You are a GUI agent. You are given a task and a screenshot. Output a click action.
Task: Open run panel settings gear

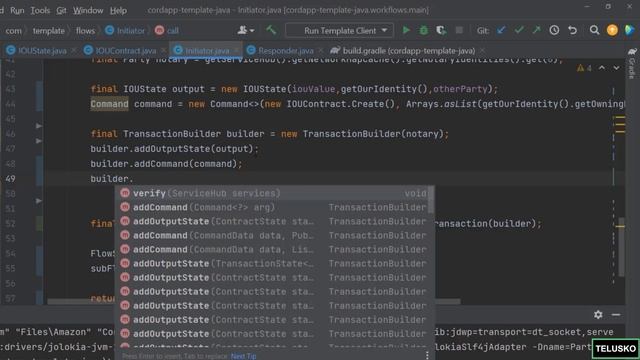[x=598, y=315]
